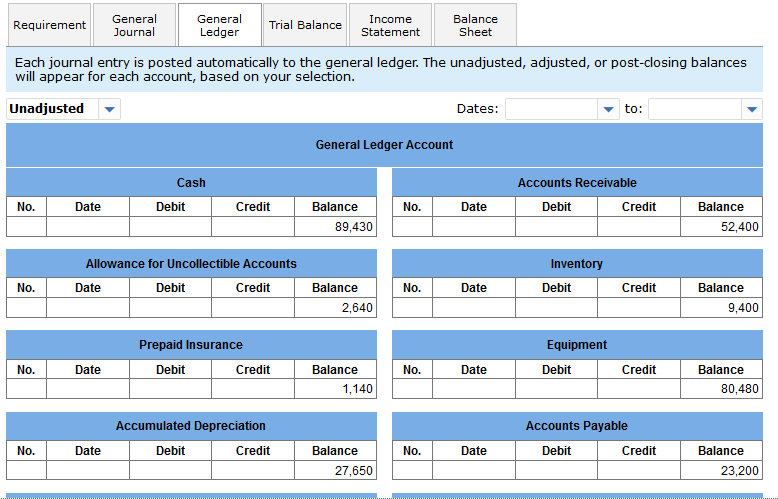This screenshot has height=499, width=778.
Task: View the Income Statement tab
Action: tap(390, 25)
